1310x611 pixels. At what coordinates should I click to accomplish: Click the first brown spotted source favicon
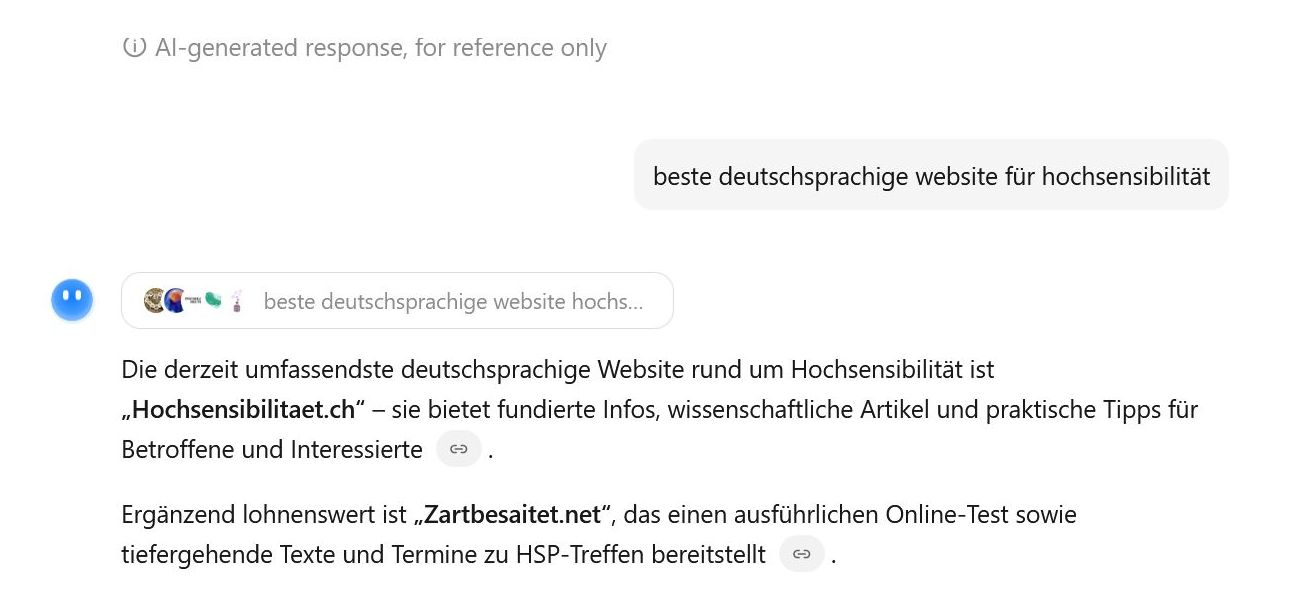click(x=154, y=300)
